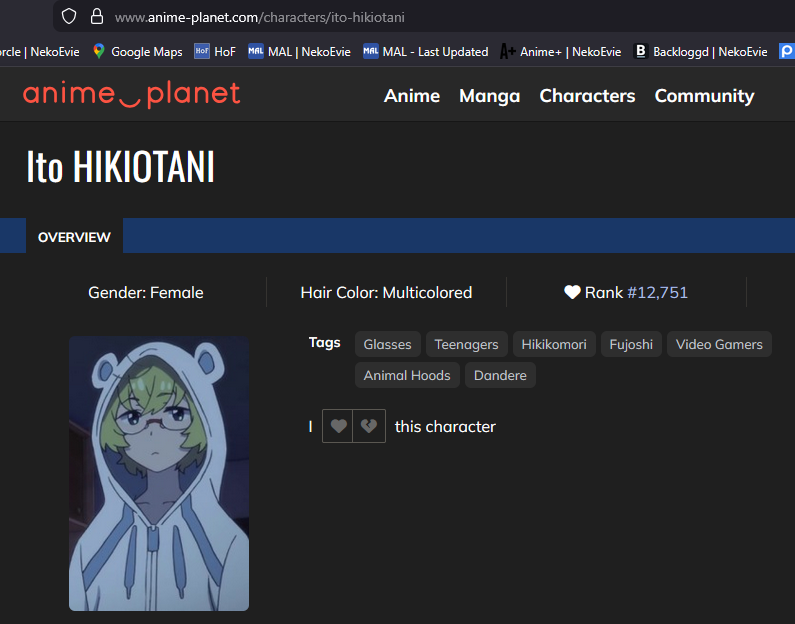
Task: Open the Manga menu
Action: pyautogui.click(x=489, y=96)
